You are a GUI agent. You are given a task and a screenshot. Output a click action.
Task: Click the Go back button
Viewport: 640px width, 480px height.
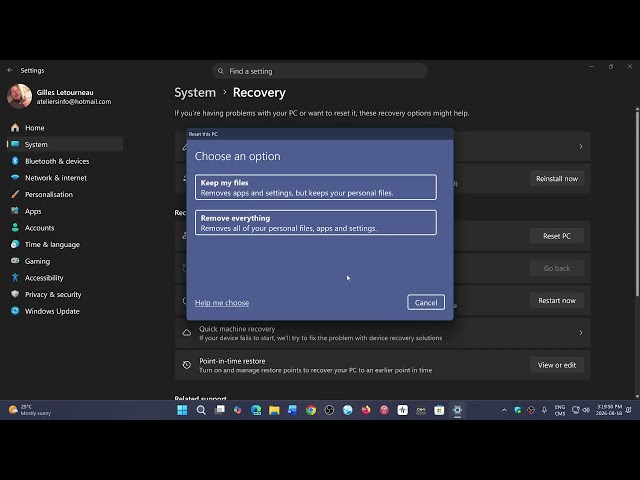[x=557, y=268]
